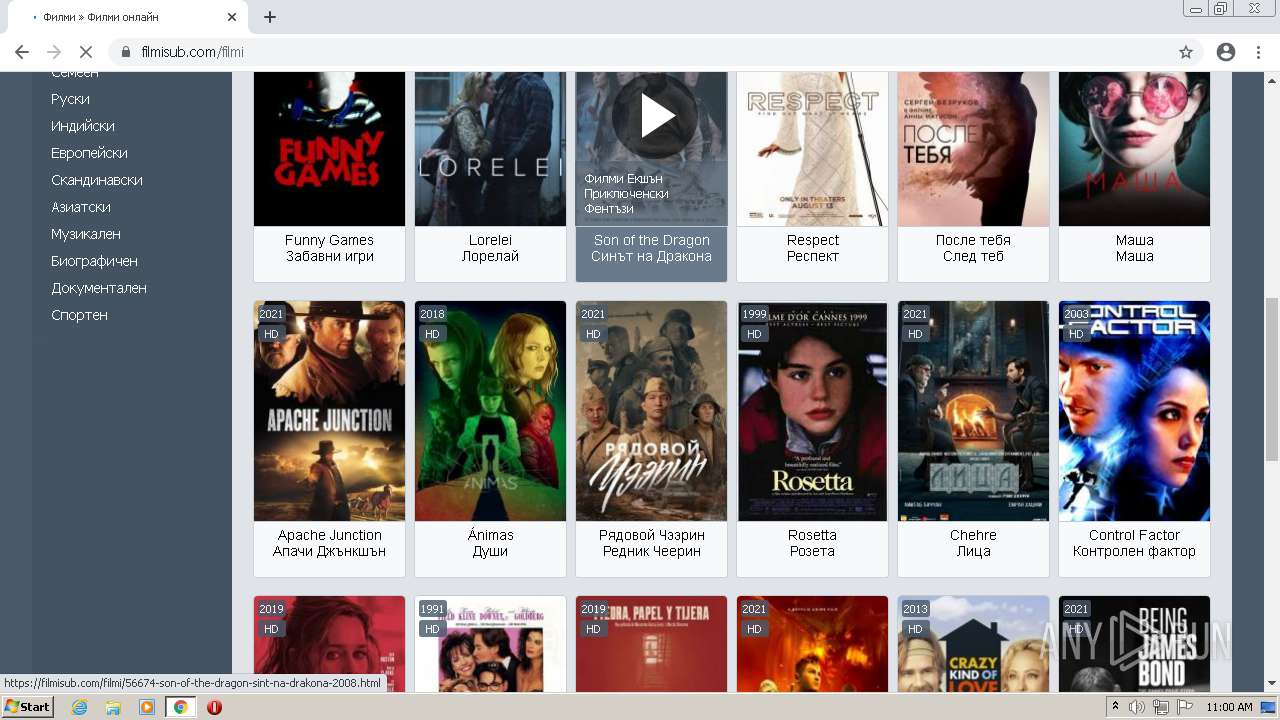
Task: Click the address bar URL field
Action: [x=640, y=52]
